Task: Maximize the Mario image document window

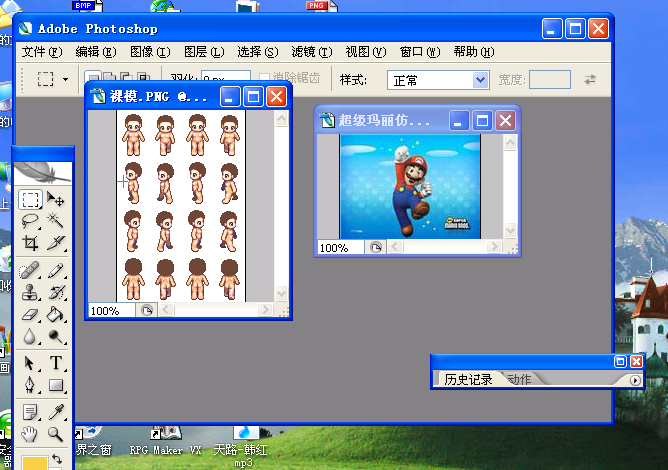Action: click(482, 121)
